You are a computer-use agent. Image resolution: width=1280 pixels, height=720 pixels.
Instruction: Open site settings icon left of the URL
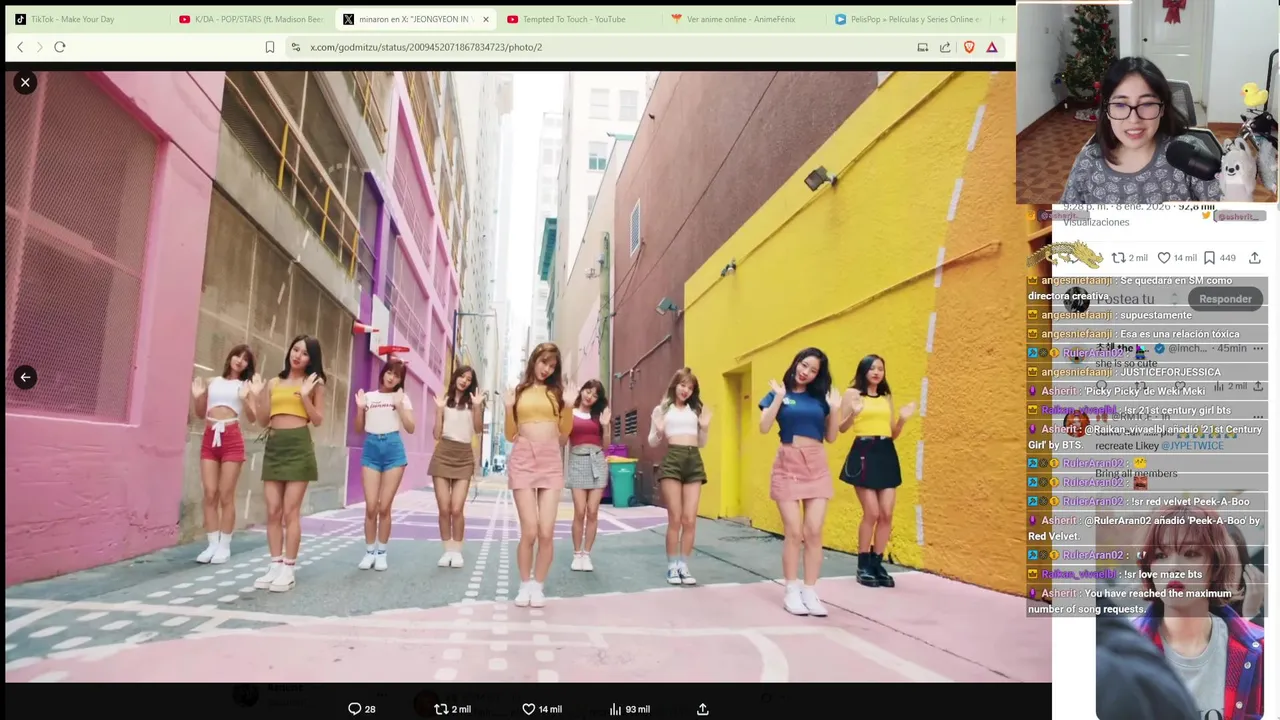click(x=295, y=47)
